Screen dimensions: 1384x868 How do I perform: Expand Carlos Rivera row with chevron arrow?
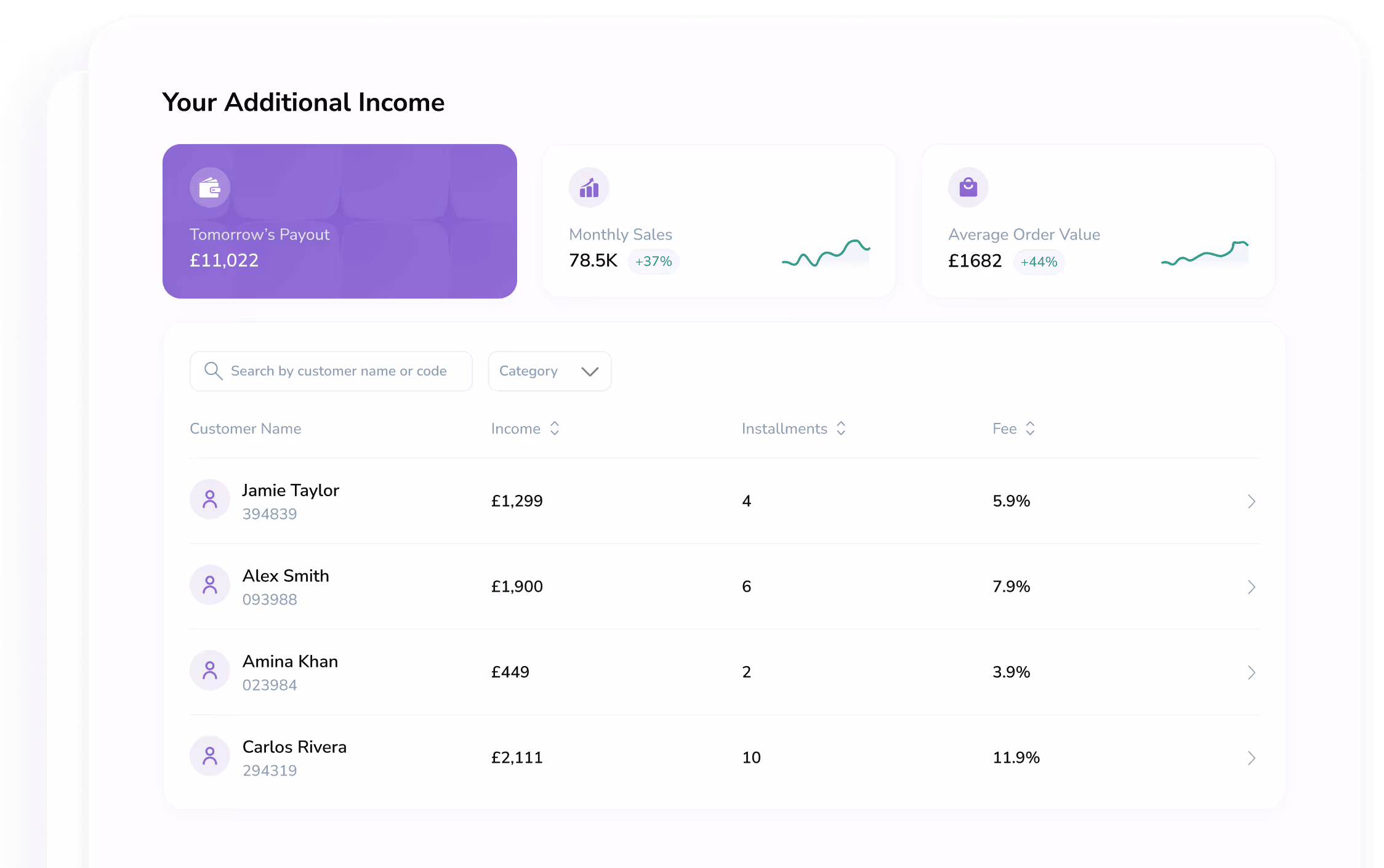pos(1251,758)
